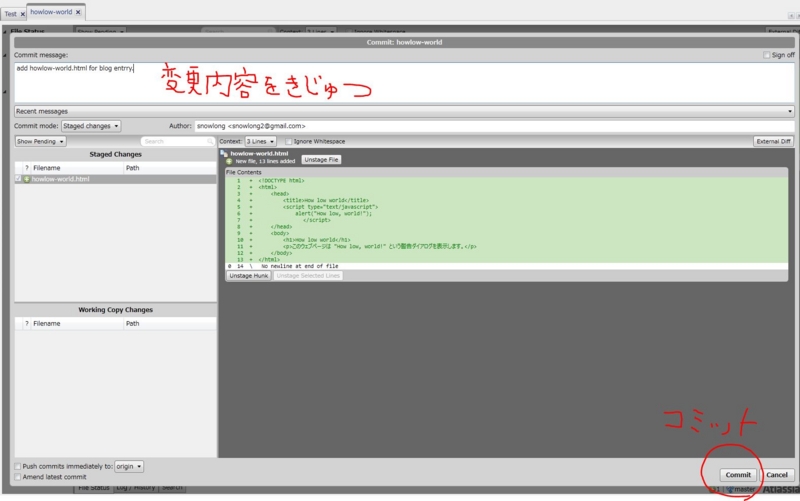Open Commit mode Staged changes dropdown
This screenshot has width=800, height=501.
91,126
